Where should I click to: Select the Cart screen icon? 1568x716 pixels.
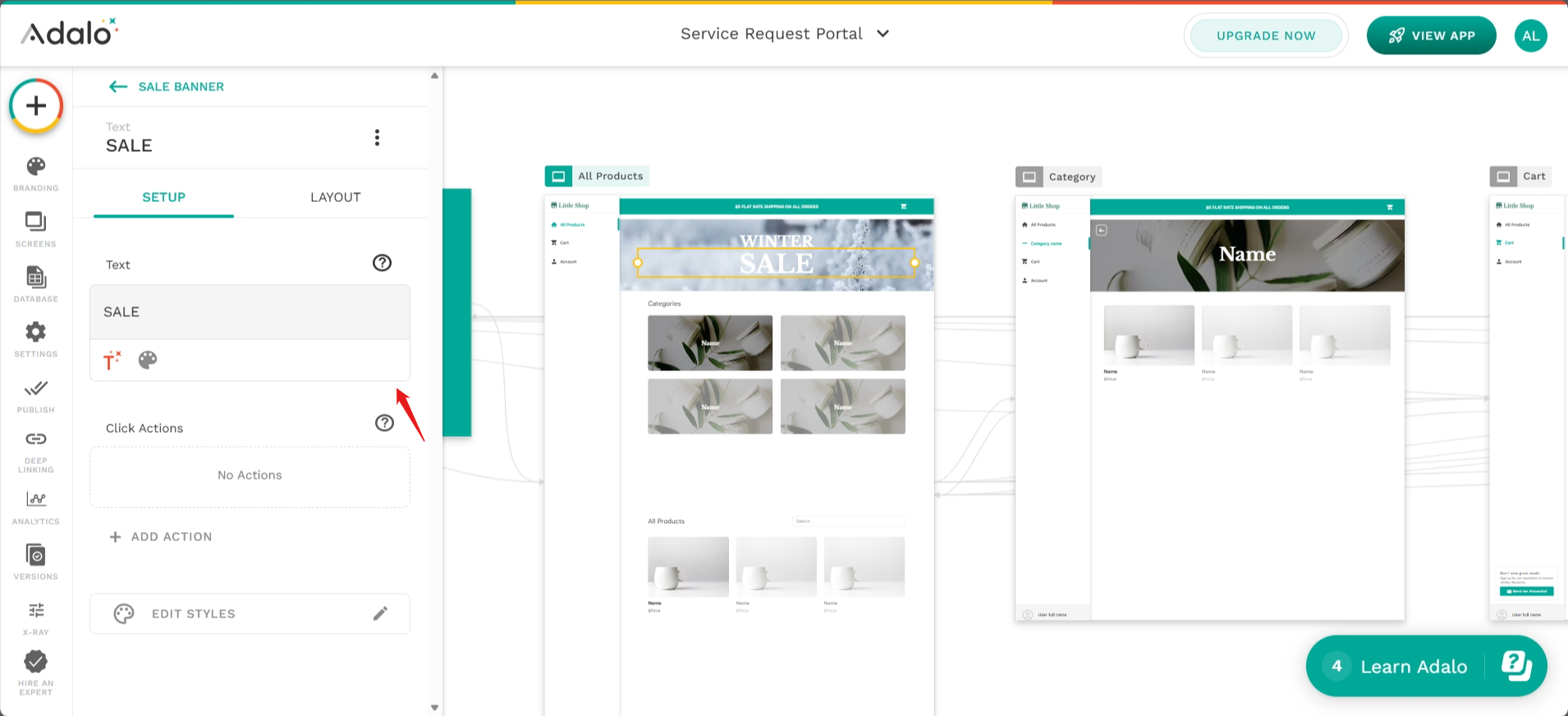(1504, 177)
